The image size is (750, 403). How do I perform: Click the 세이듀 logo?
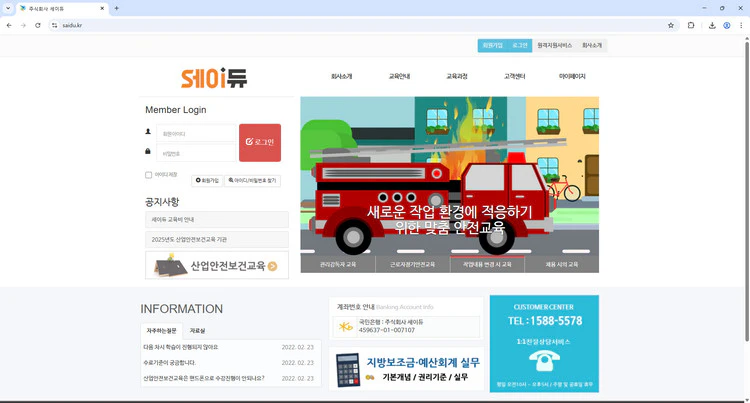coord(213,77)
